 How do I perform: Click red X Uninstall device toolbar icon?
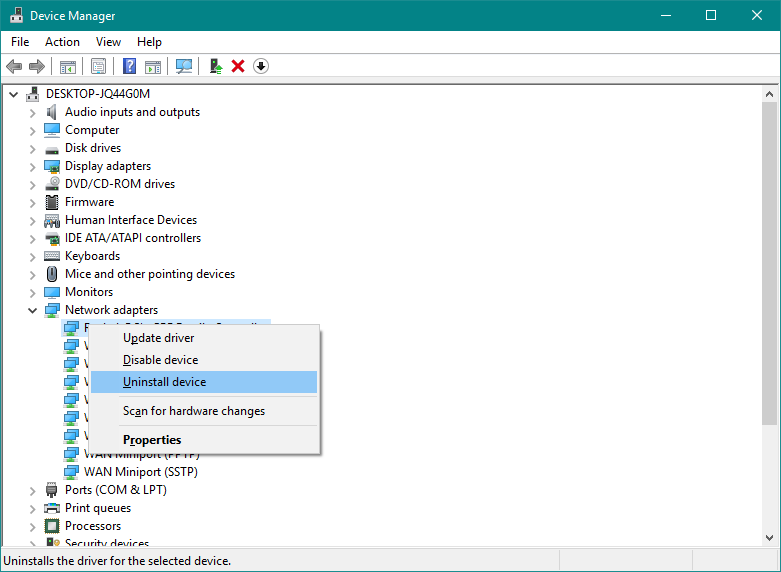(x=238, y=66)
